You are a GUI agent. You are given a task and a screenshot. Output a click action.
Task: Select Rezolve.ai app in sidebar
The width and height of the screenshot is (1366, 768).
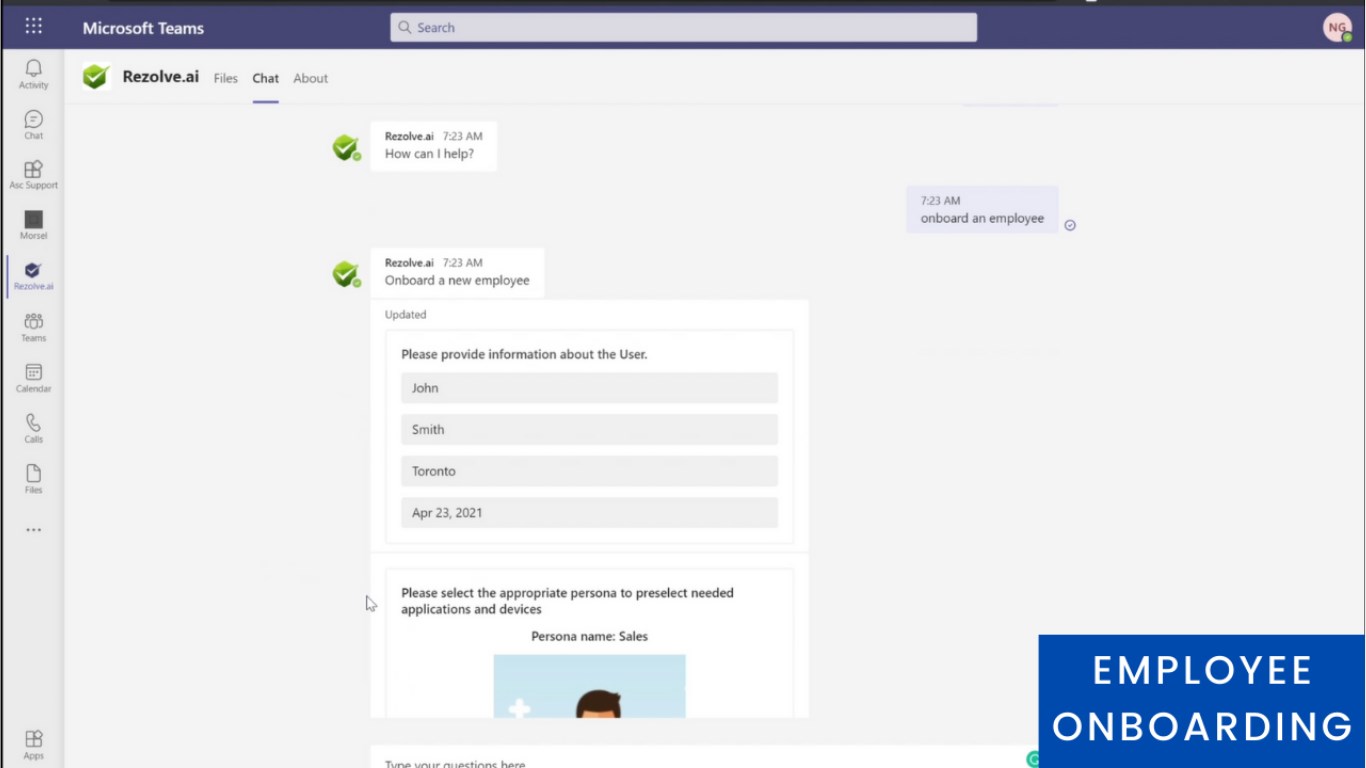(x=33, y=275)
